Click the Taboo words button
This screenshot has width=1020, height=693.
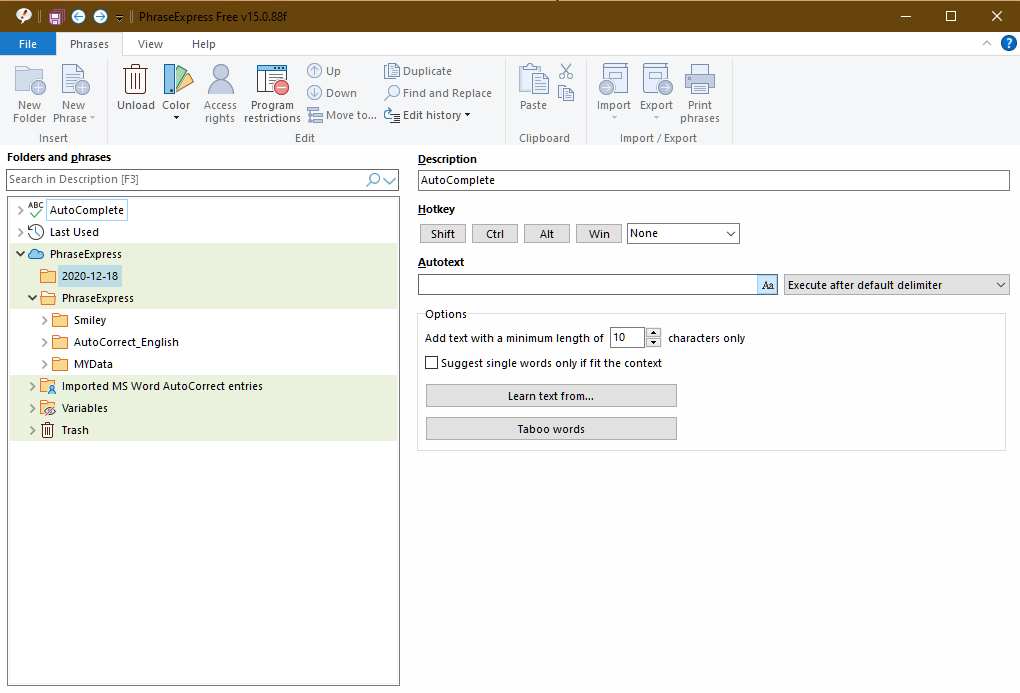[551, 429]
